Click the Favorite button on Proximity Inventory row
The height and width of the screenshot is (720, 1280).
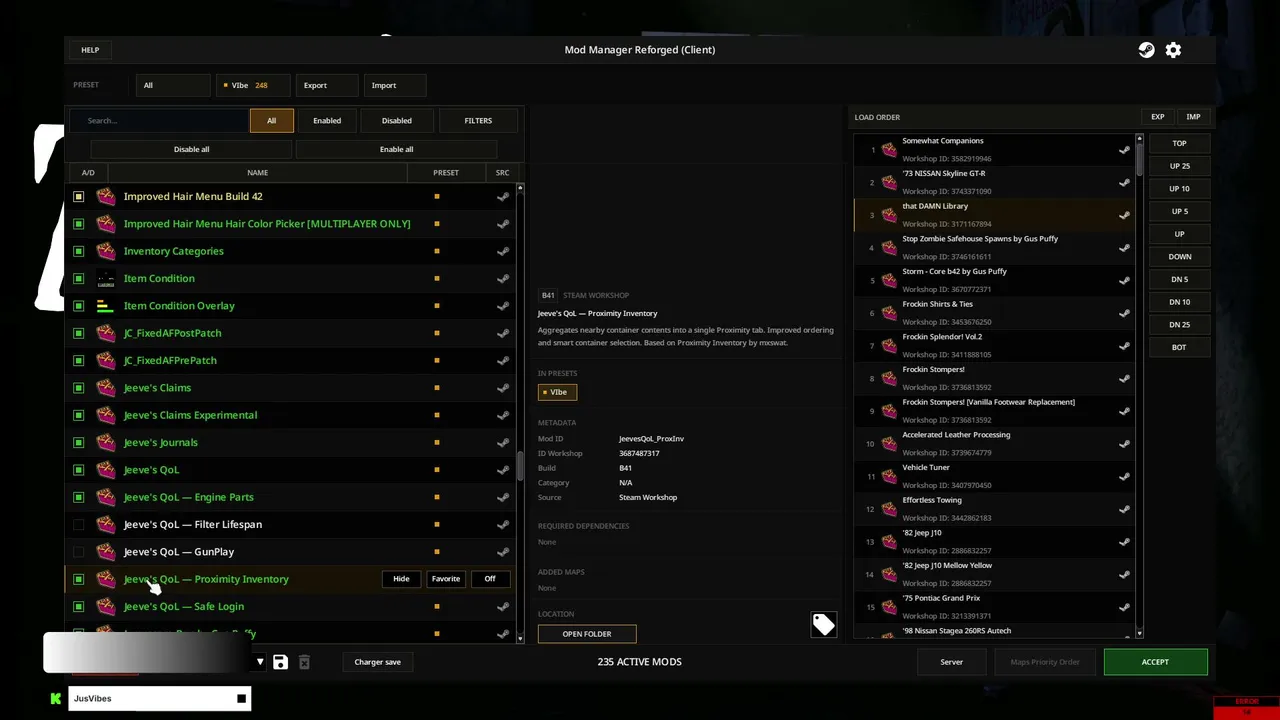coord(446,579)
